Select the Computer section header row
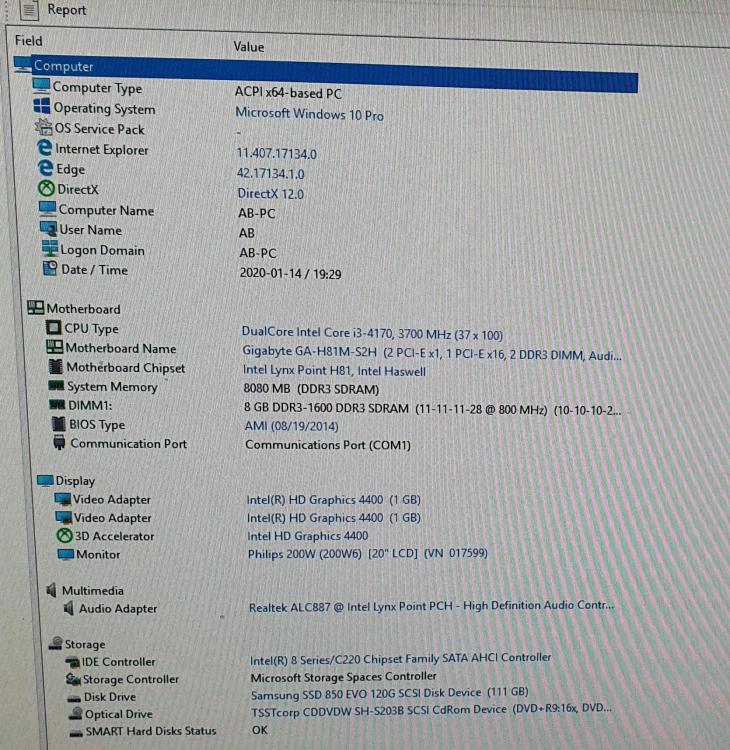 [325, 73]
